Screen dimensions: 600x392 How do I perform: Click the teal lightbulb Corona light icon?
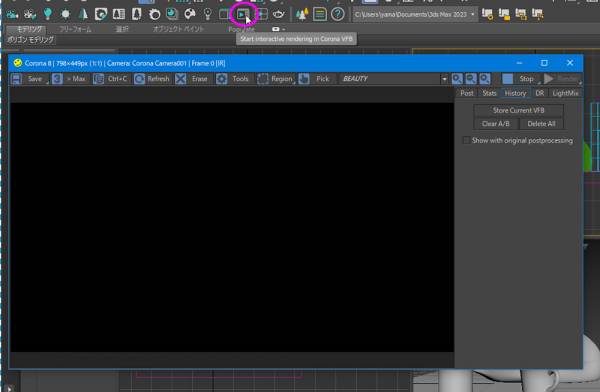click(47, 14)
